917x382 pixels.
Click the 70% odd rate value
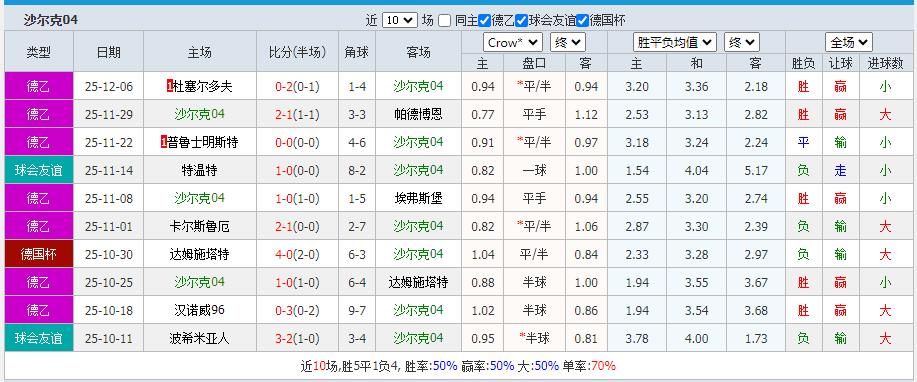604,366
